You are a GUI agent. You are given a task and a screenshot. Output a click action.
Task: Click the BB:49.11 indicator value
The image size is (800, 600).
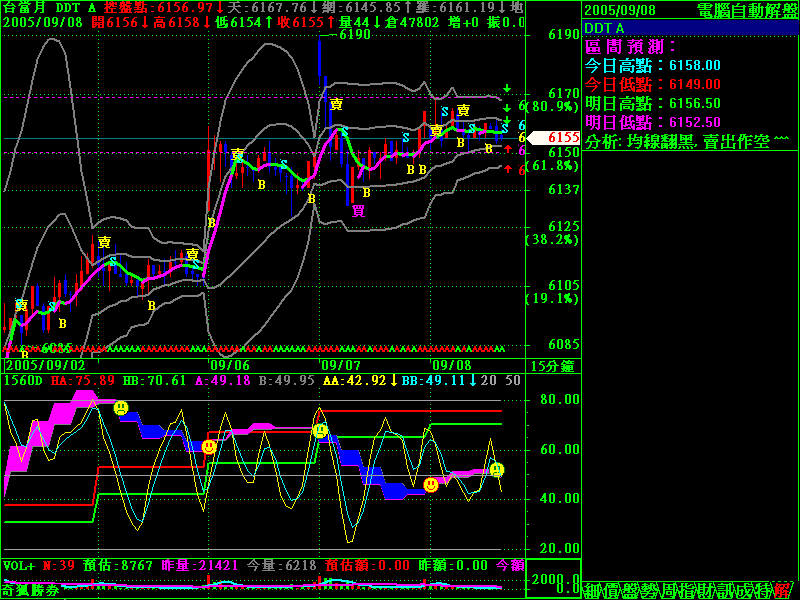click(434, 381)
